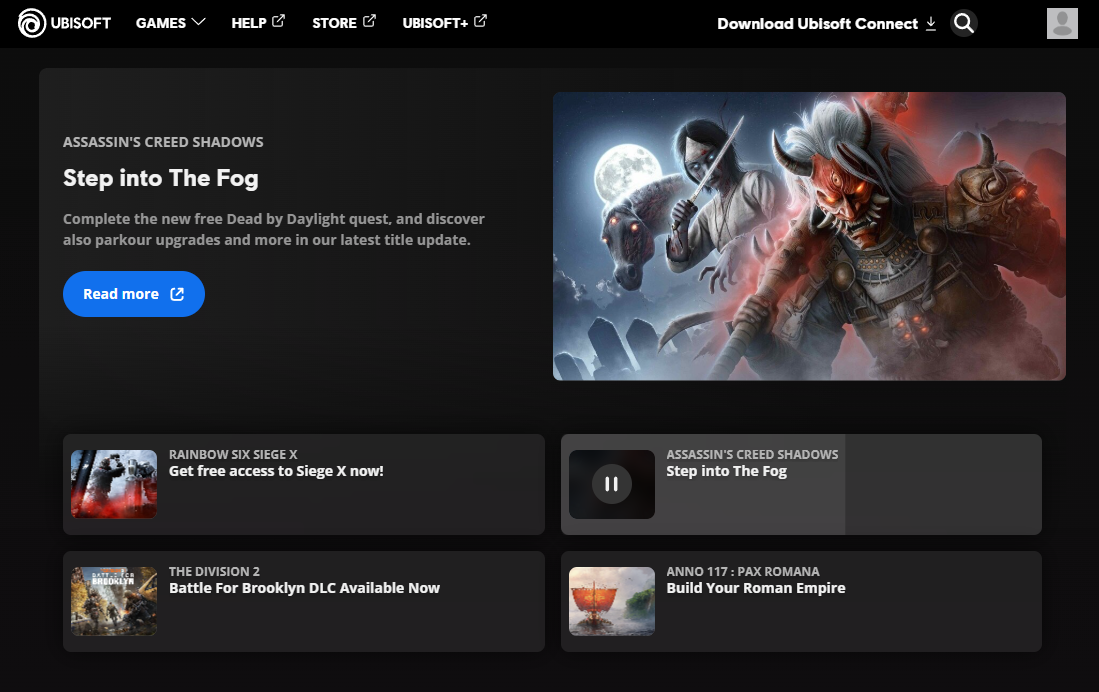The image size is (1099, 692).
Task: Click Download Ubisoft Connect link
Action: tap(826, 24)
